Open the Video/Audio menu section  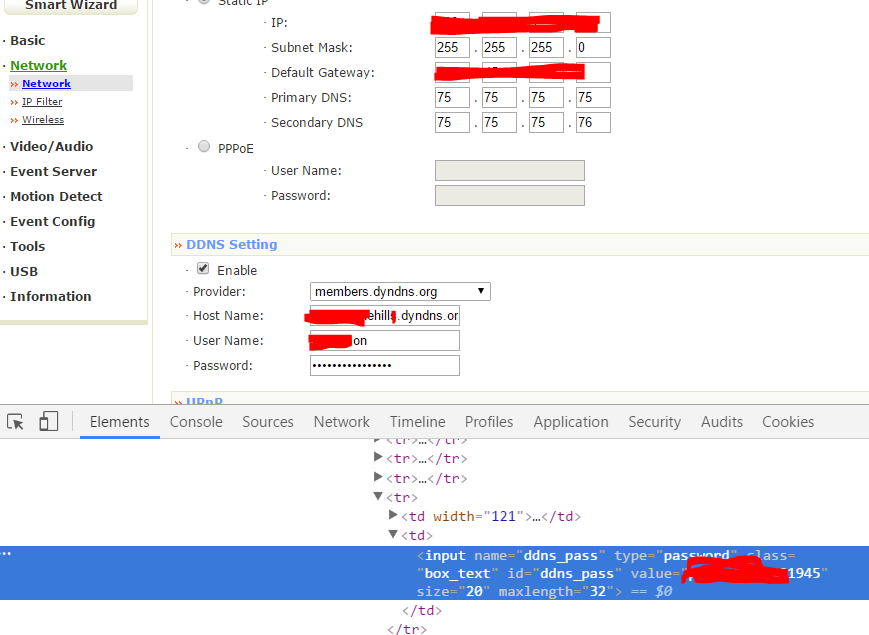click(51, 146)
